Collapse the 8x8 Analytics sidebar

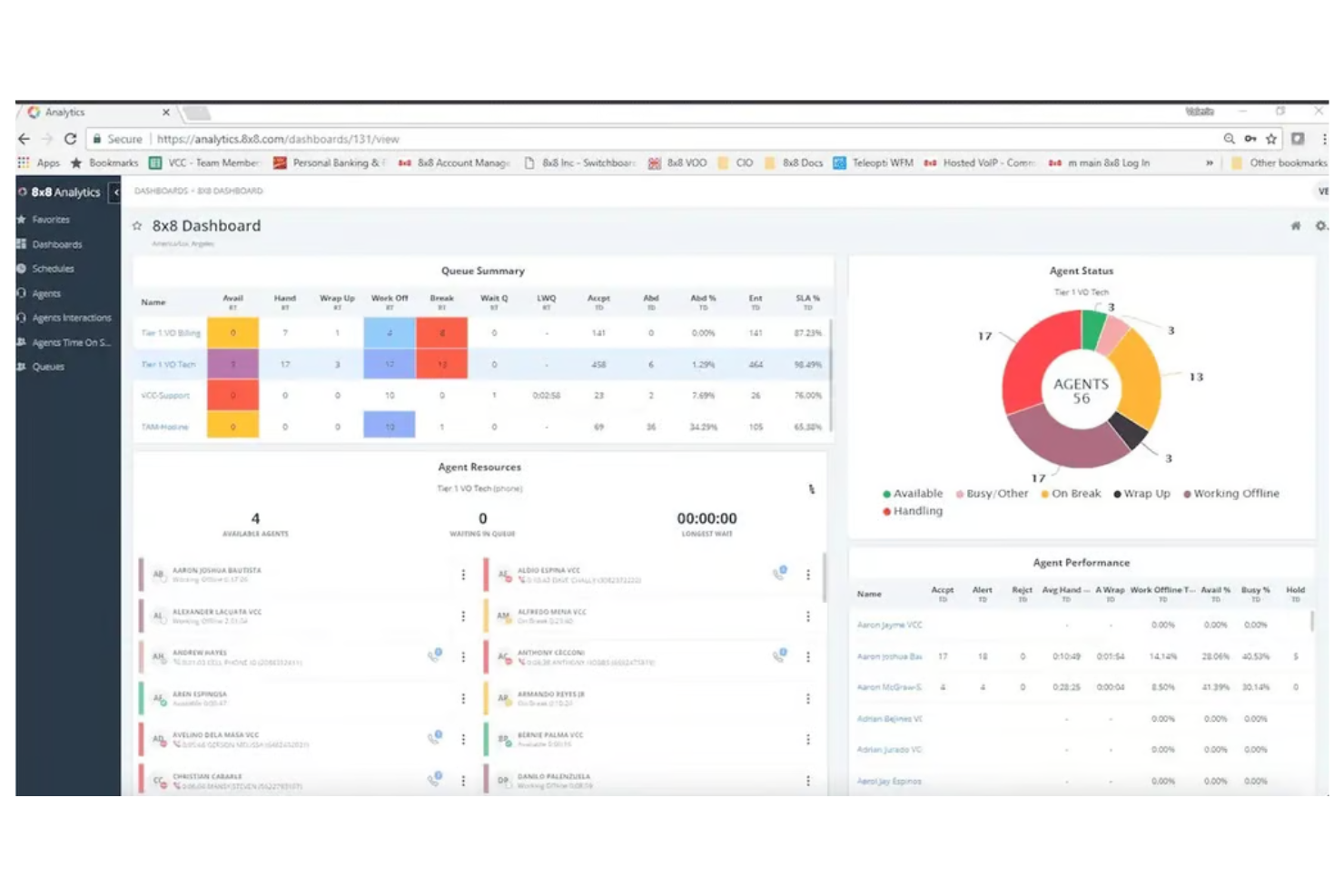115,192
